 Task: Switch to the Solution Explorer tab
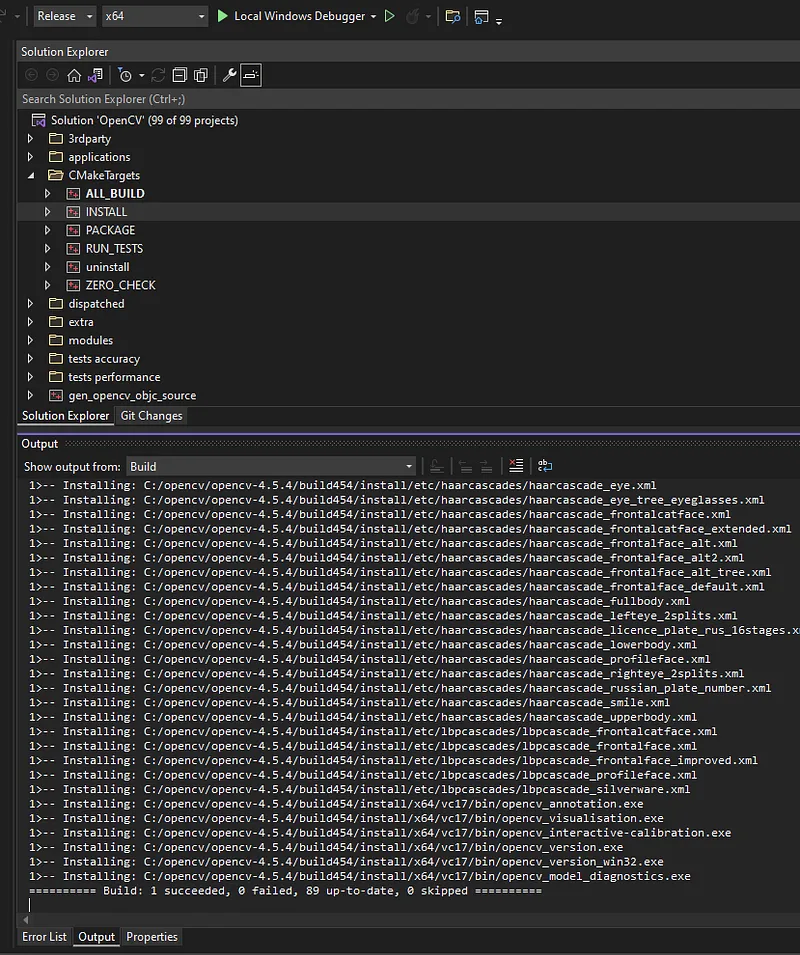pyautogui.click(x=66, y=416)
